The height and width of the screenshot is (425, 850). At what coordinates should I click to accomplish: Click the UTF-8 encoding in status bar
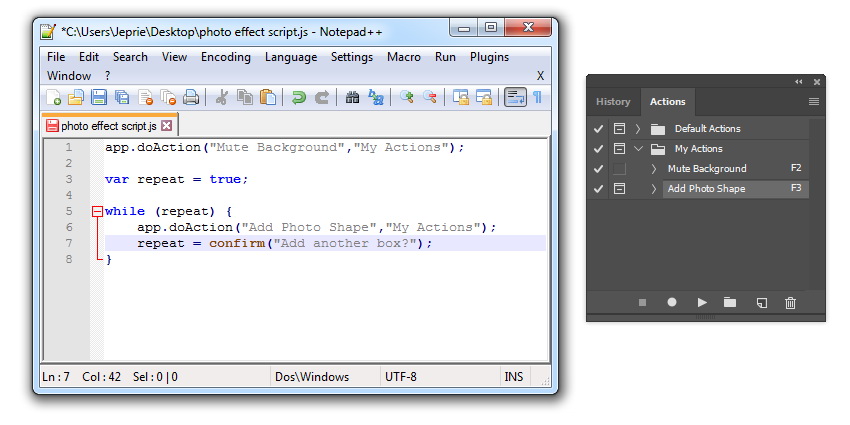[x=401, y=376]
